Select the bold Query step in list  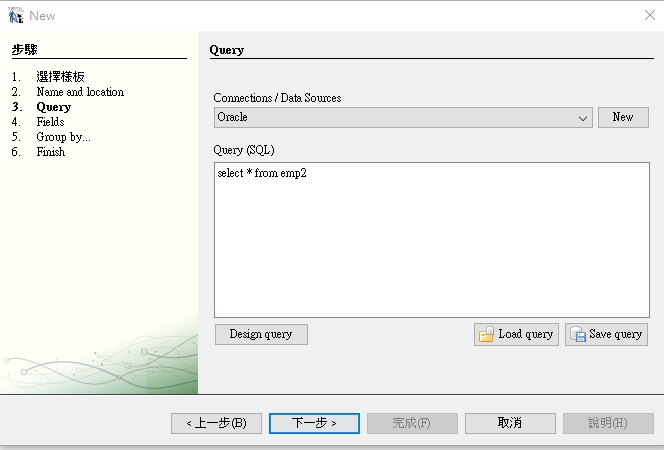tap(54, 107)
